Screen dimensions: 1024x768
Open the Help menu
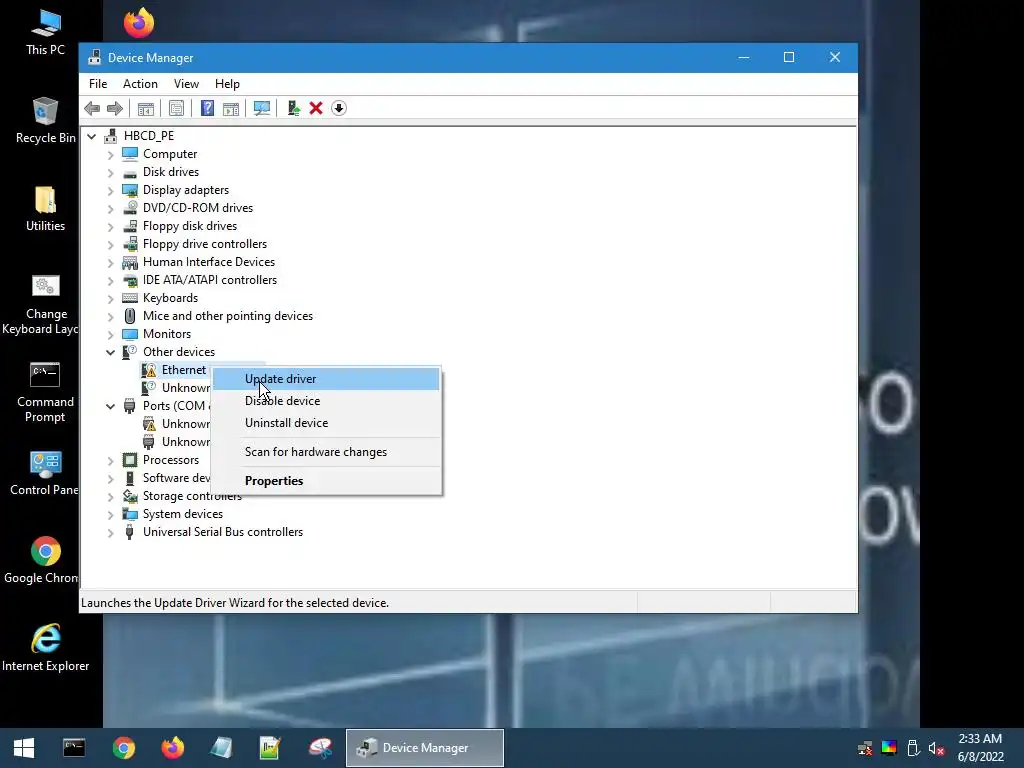click(x=227, y=84)
